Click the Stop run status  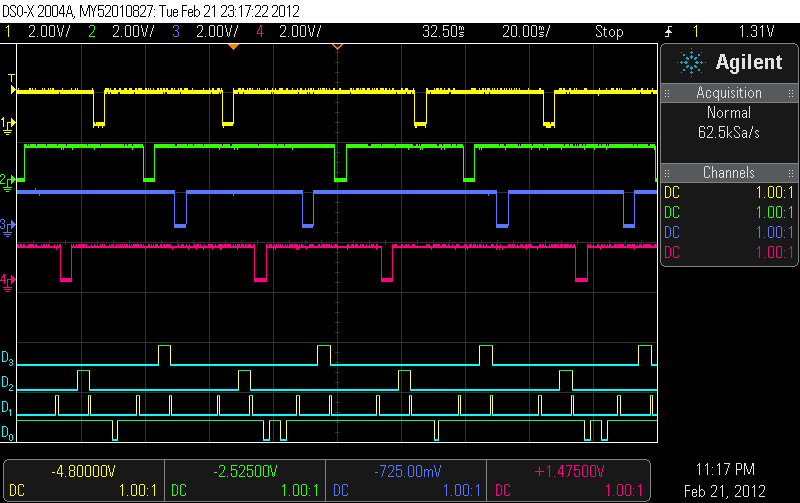[608, 32]
